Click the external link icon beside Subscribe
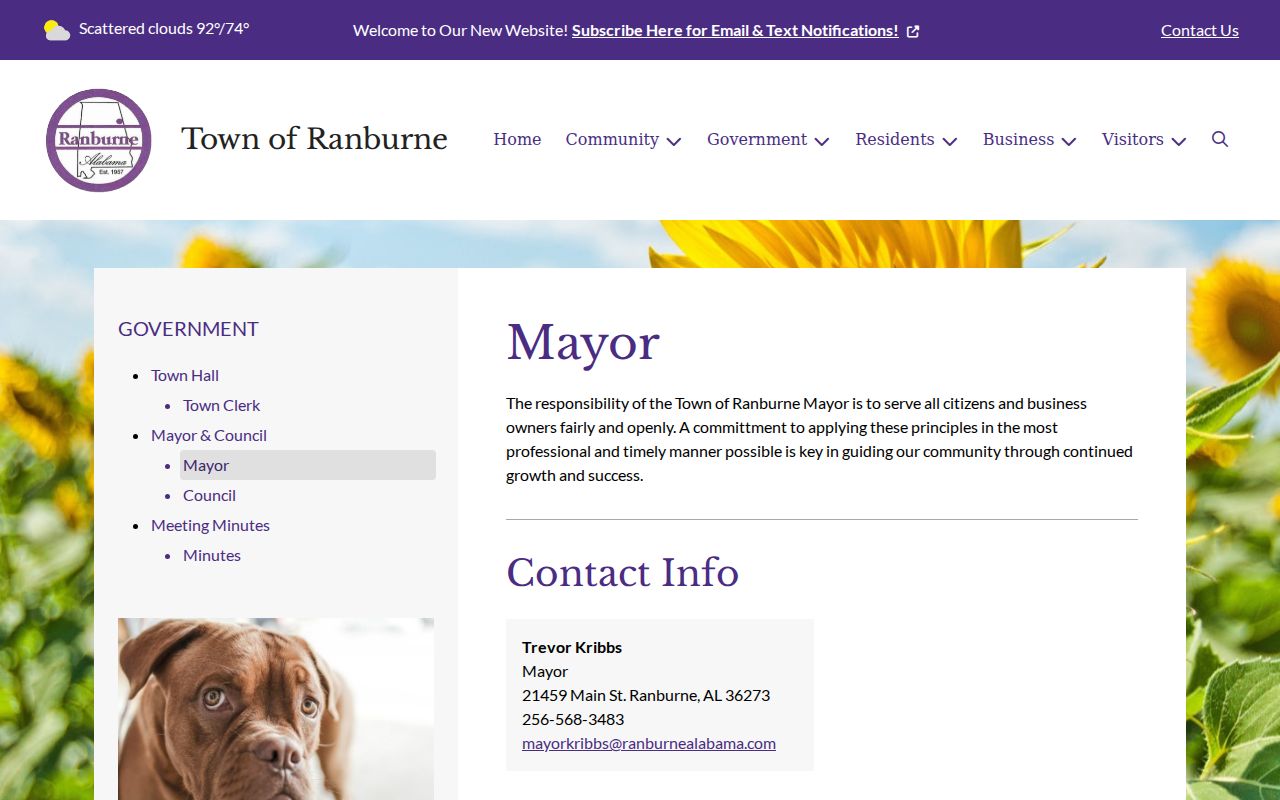This screenshot has width=1280, height=800. (913, 31)
